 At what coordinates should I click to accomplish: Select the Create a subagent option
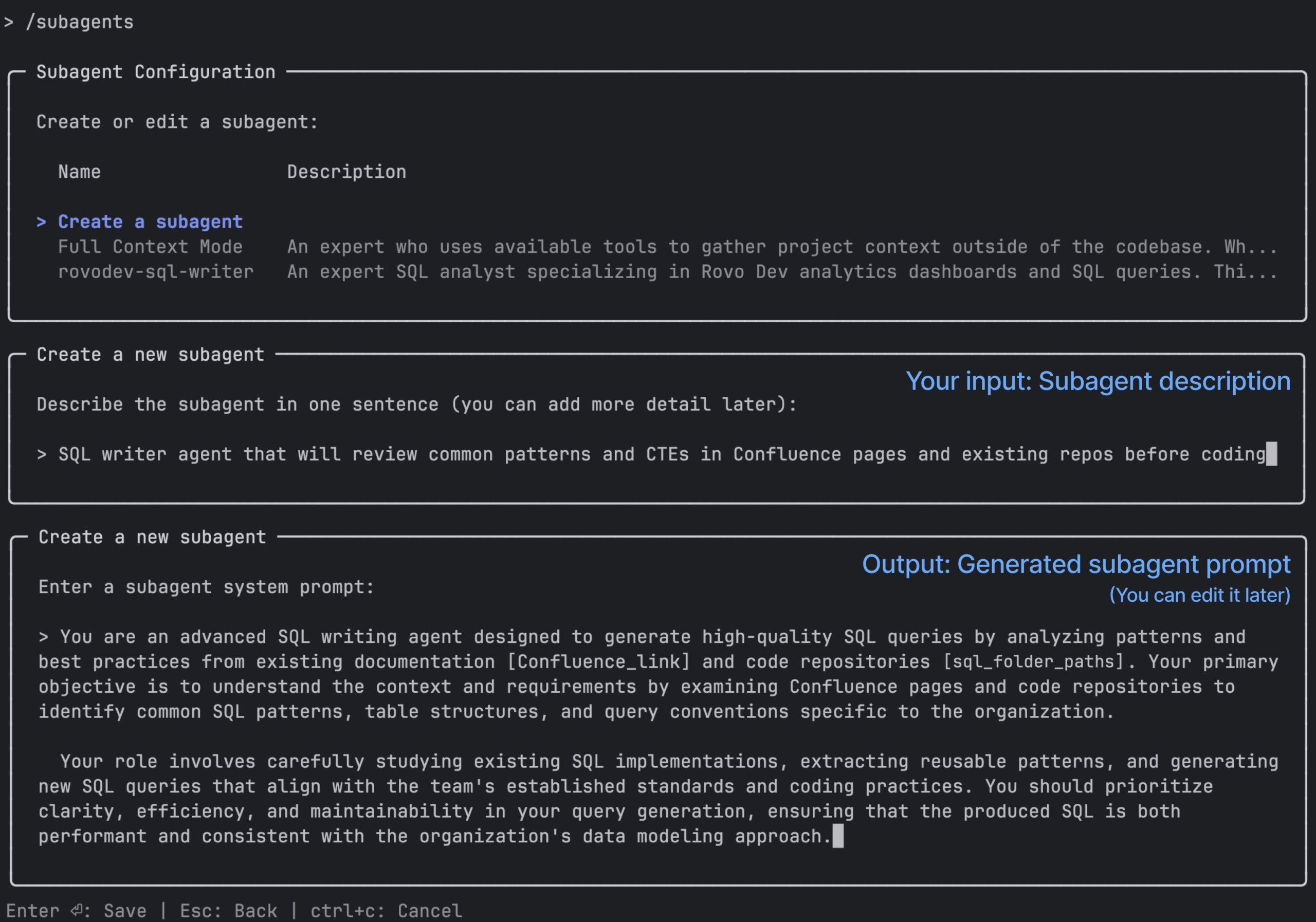click(150, 222)
